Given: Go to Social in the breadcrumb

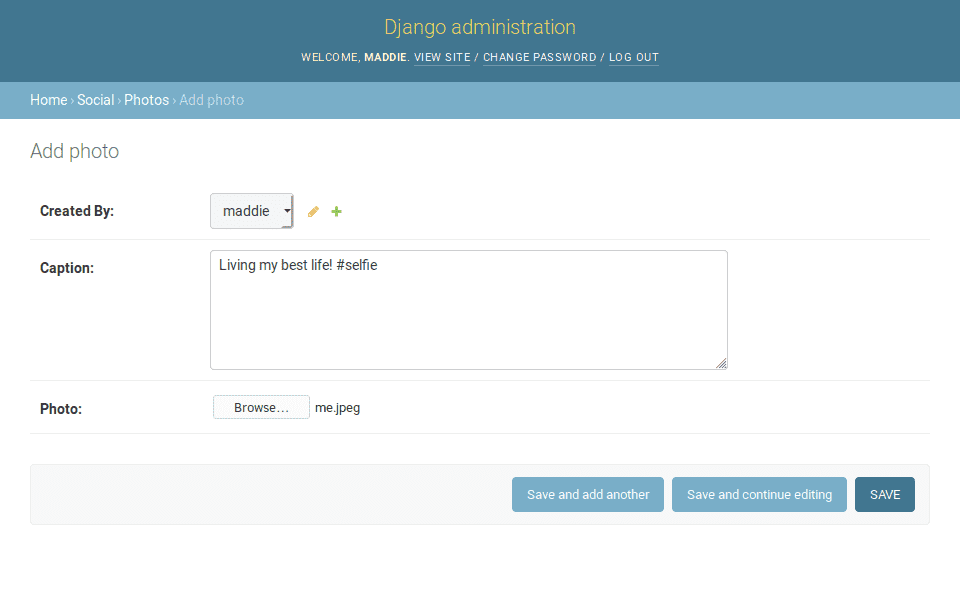Looking at the screenshot, I should click(96, 100).
